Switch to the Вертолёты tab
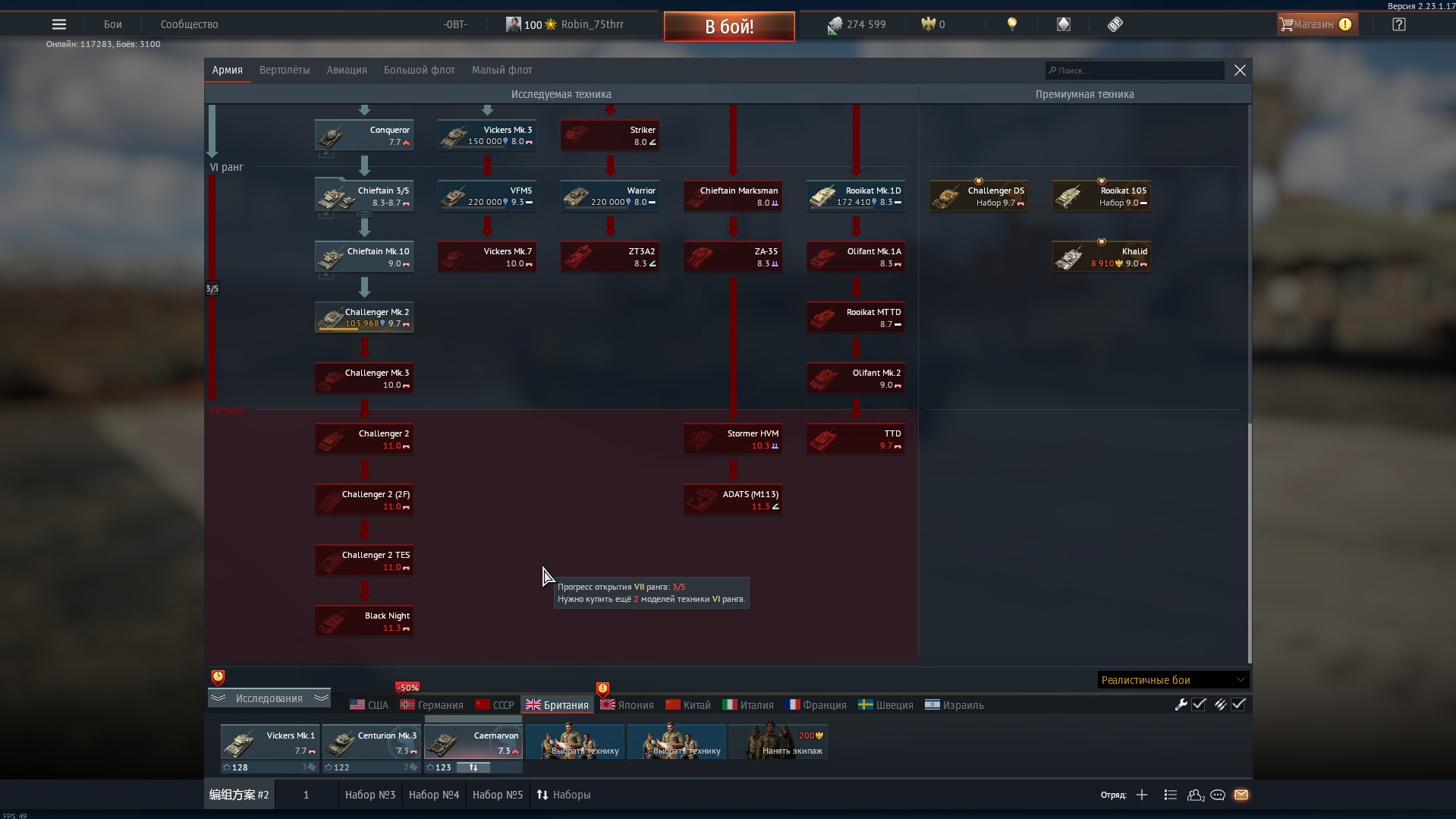 click(285, 70)
